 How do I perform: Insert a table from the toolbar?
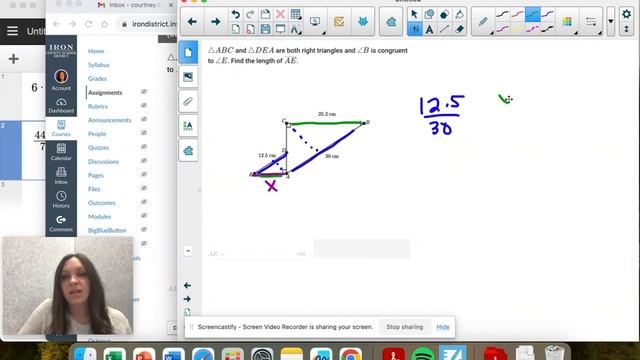tap(296, 14)
